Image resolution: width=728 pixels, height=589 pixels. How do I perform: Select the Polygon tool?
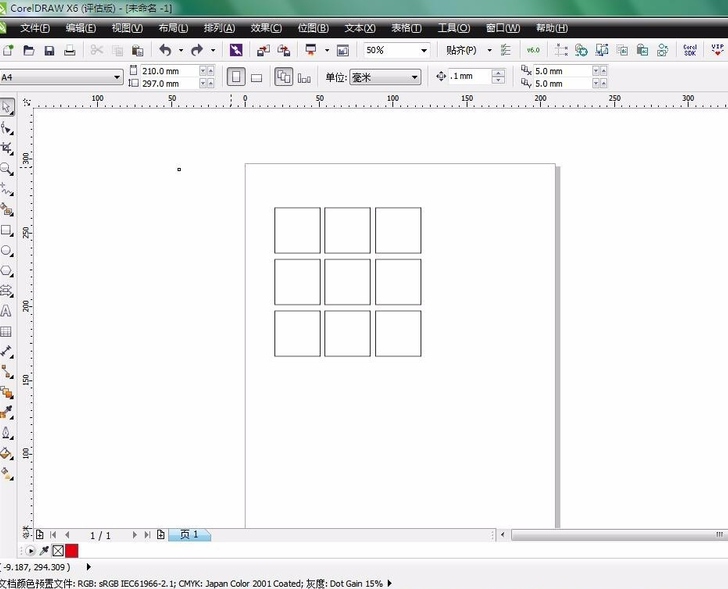point(7,270)
